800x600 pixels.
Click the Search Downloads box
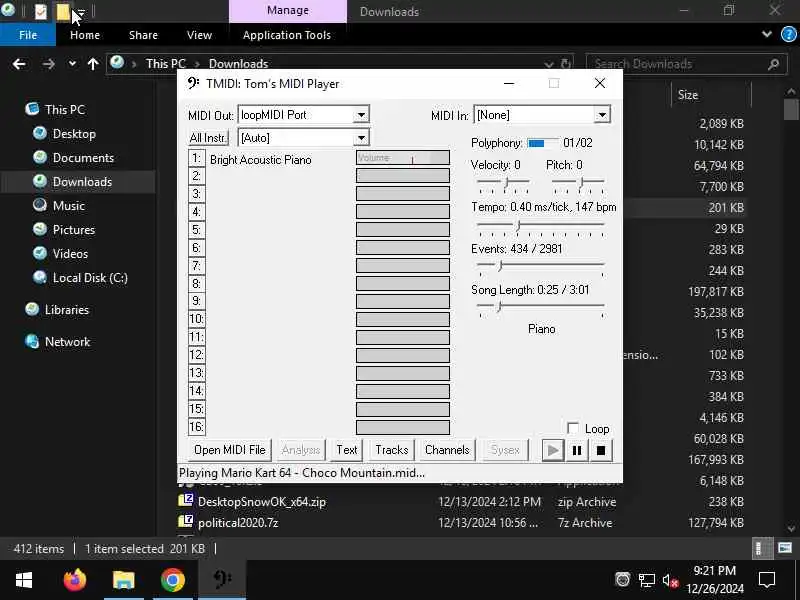[686, 64]
